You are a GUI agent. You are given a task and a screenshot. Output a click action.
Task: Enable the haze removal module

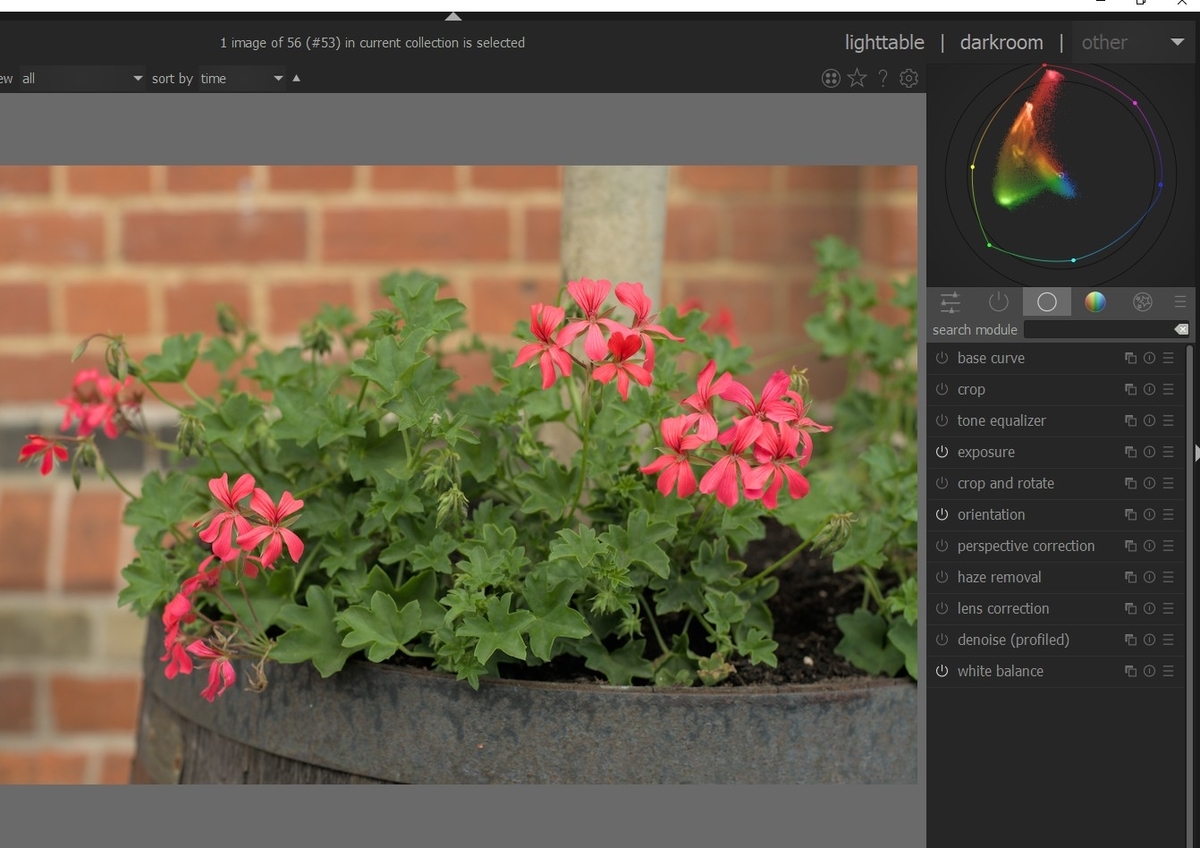[941, 577]
